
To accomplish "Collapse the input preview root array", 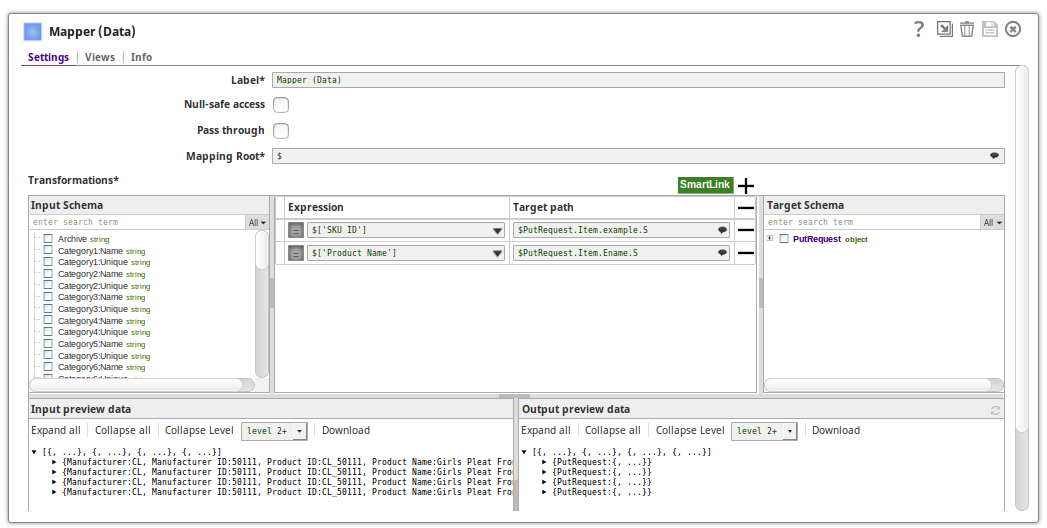I will click(34, 452).
